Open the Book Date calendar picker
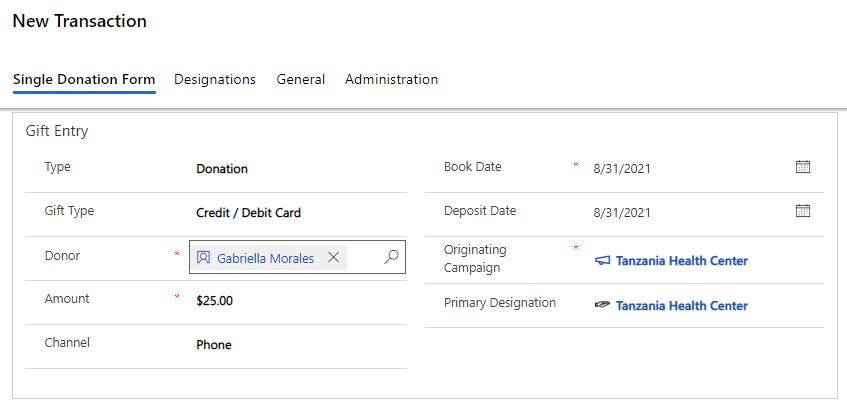847x407 pixels. pyautogui.click(x=802, y=167)
